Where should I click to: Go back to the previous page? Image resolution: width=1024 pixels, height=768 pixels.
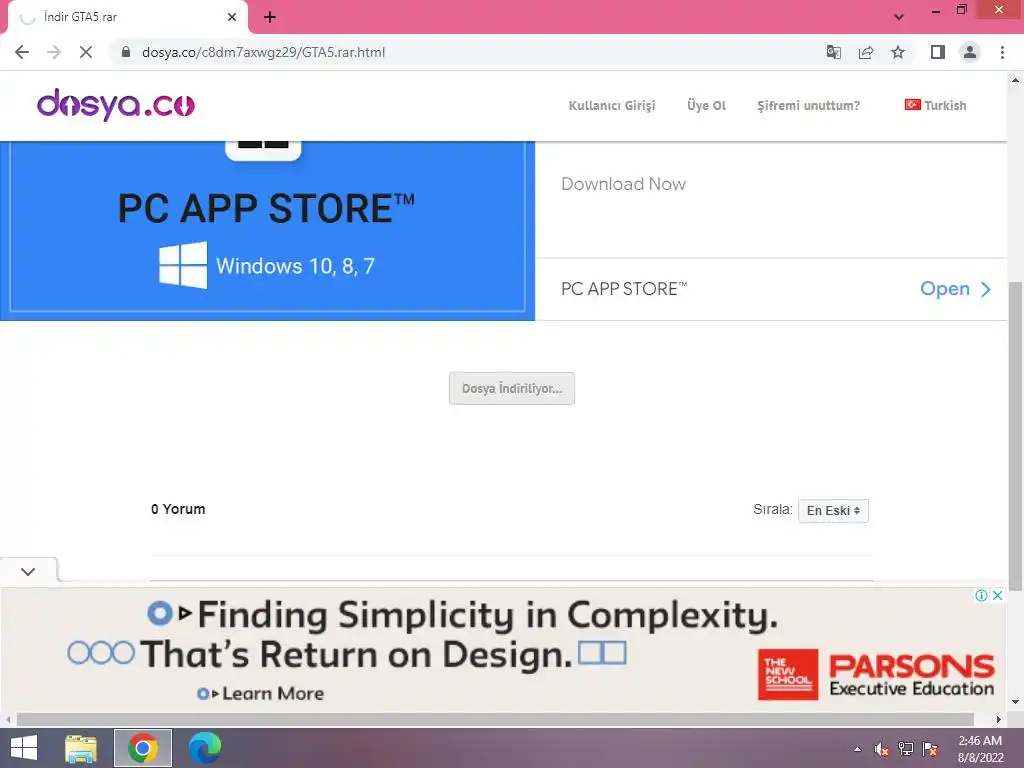click(22, 52)
